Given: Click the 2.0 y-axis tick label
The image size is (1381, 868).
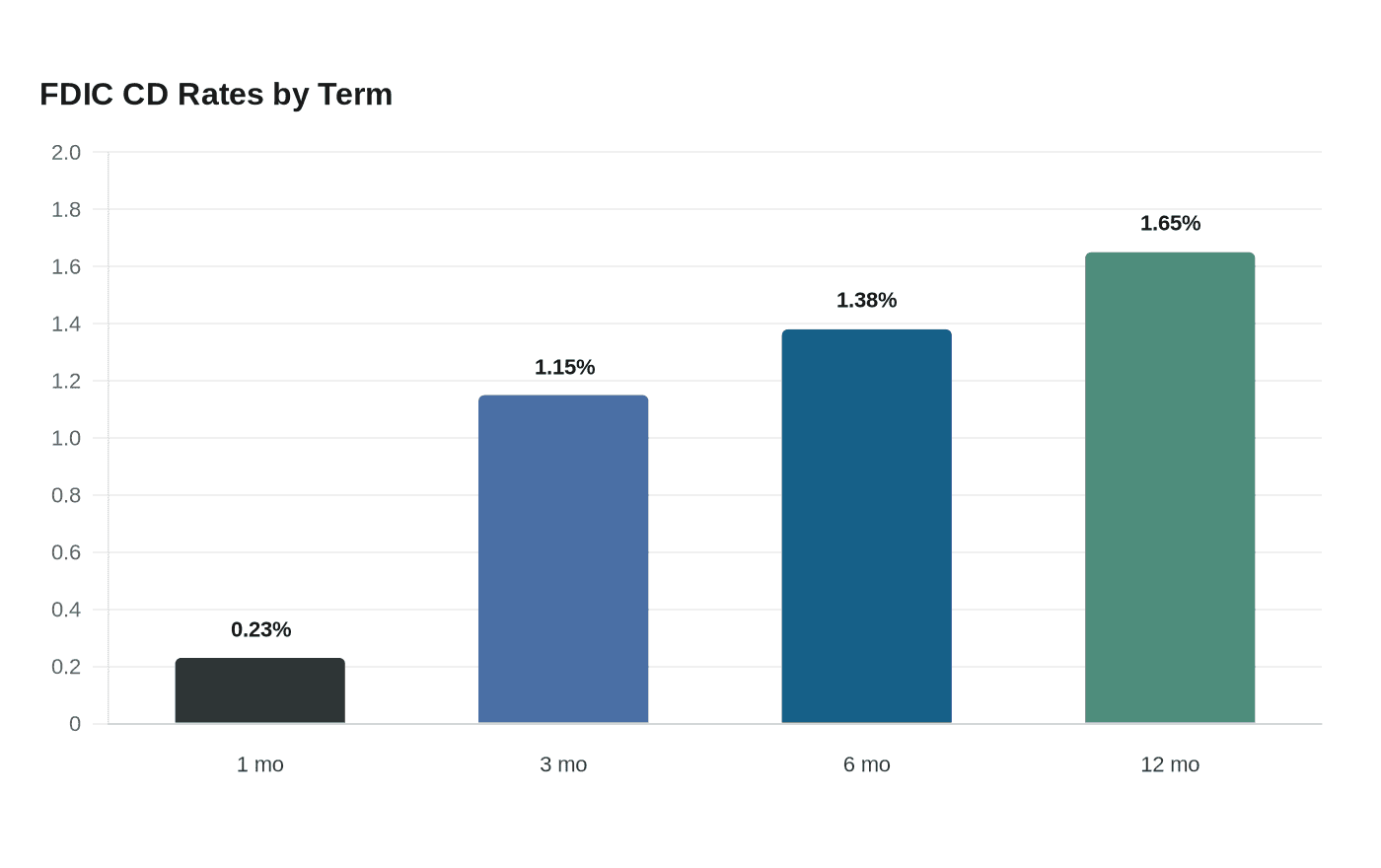Looking at the screenshot, I should click(x=66, y=152).
